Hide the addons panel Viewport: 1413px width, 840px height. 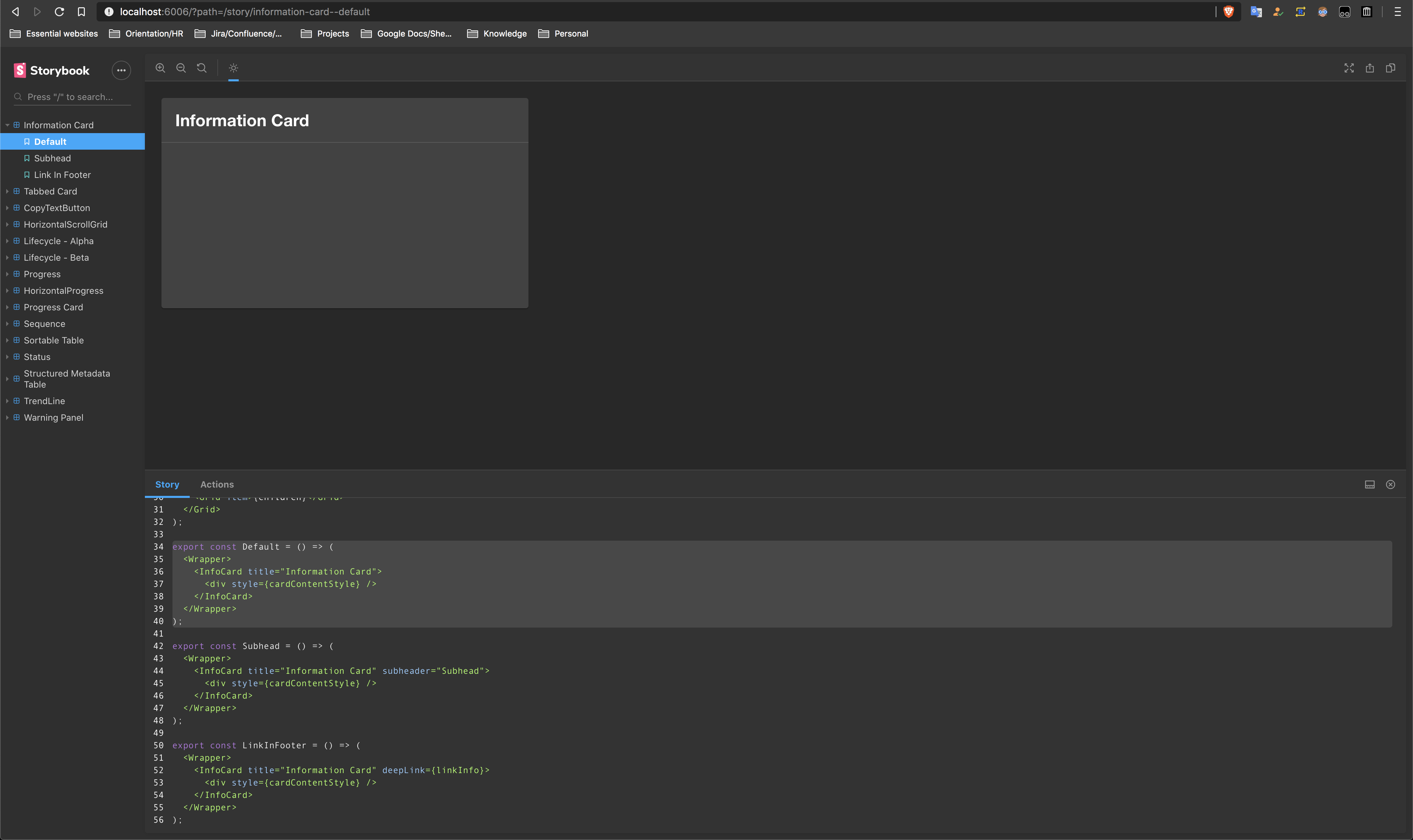1390,484
